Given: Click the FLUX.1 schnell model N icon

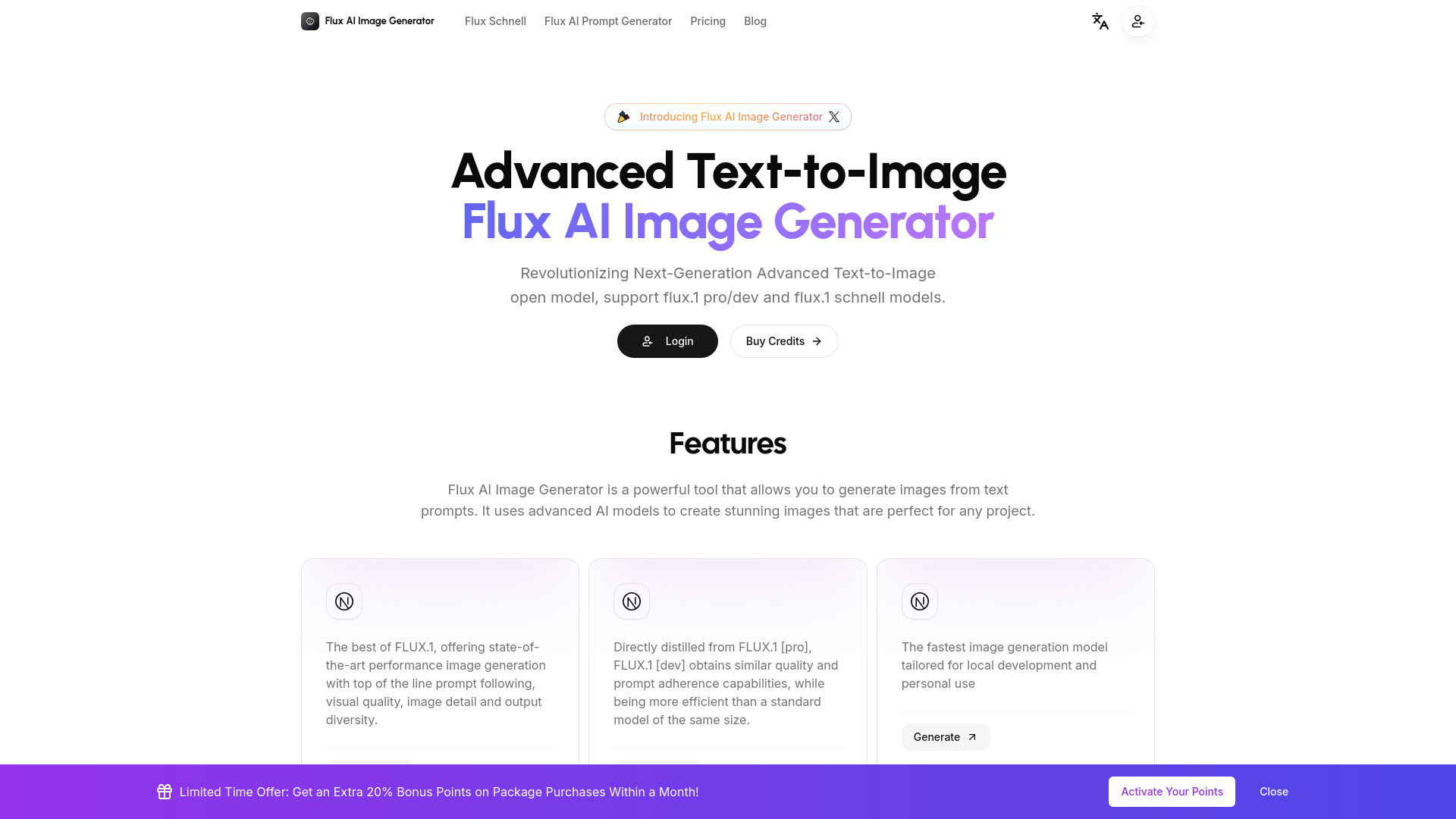Looking at the screenshot, I should pos(919,601).
